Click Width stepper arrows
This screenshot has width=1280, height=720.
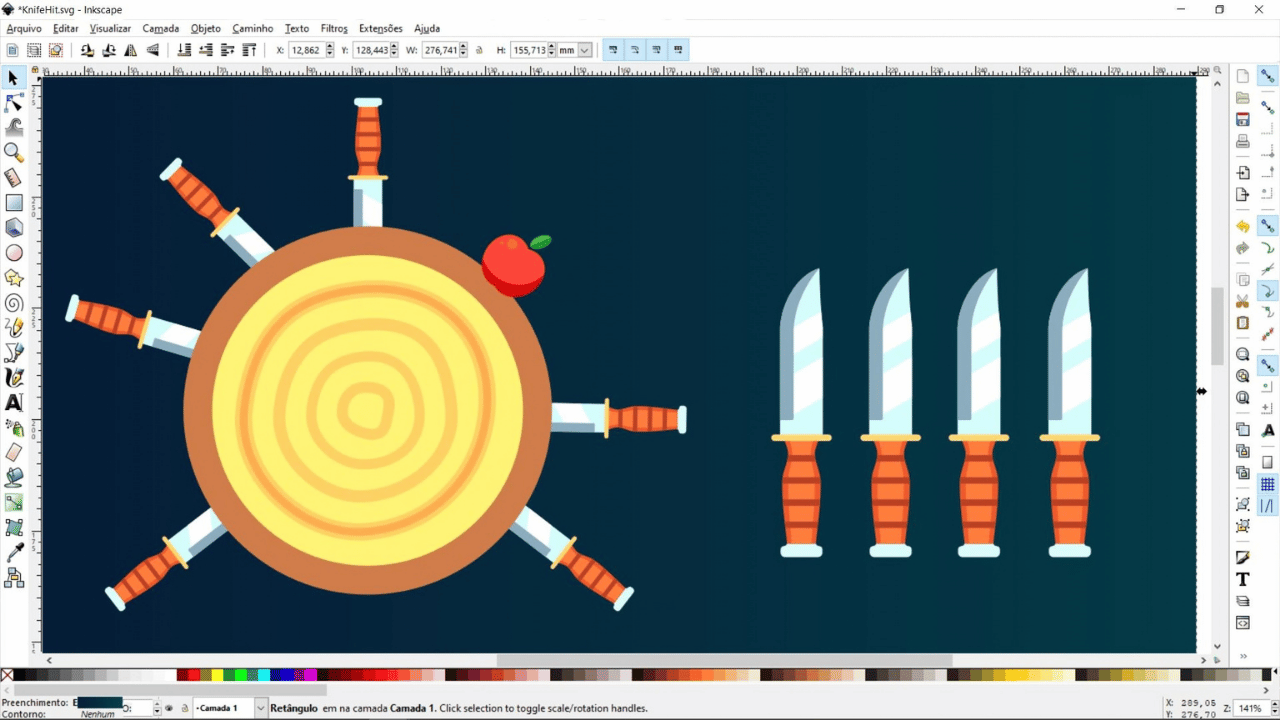coord(464,50)
